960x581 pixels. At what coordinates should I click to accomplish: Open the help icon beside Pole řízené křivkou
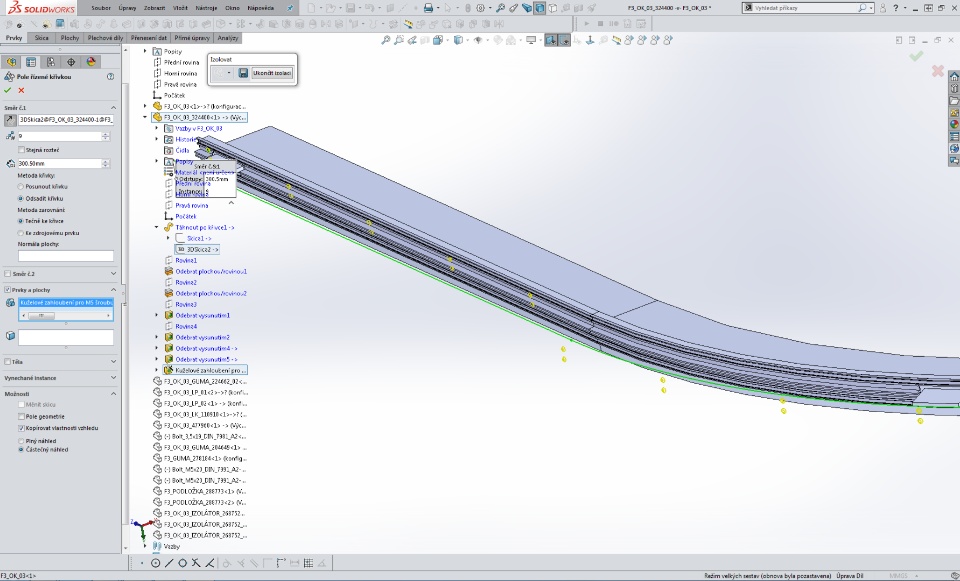click(112, 77)
